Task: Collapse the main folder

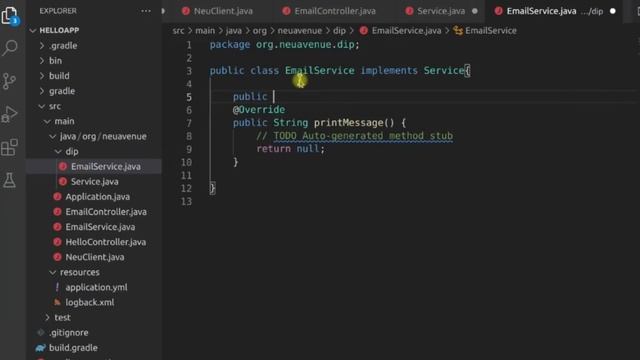Action: coord(47,121)
